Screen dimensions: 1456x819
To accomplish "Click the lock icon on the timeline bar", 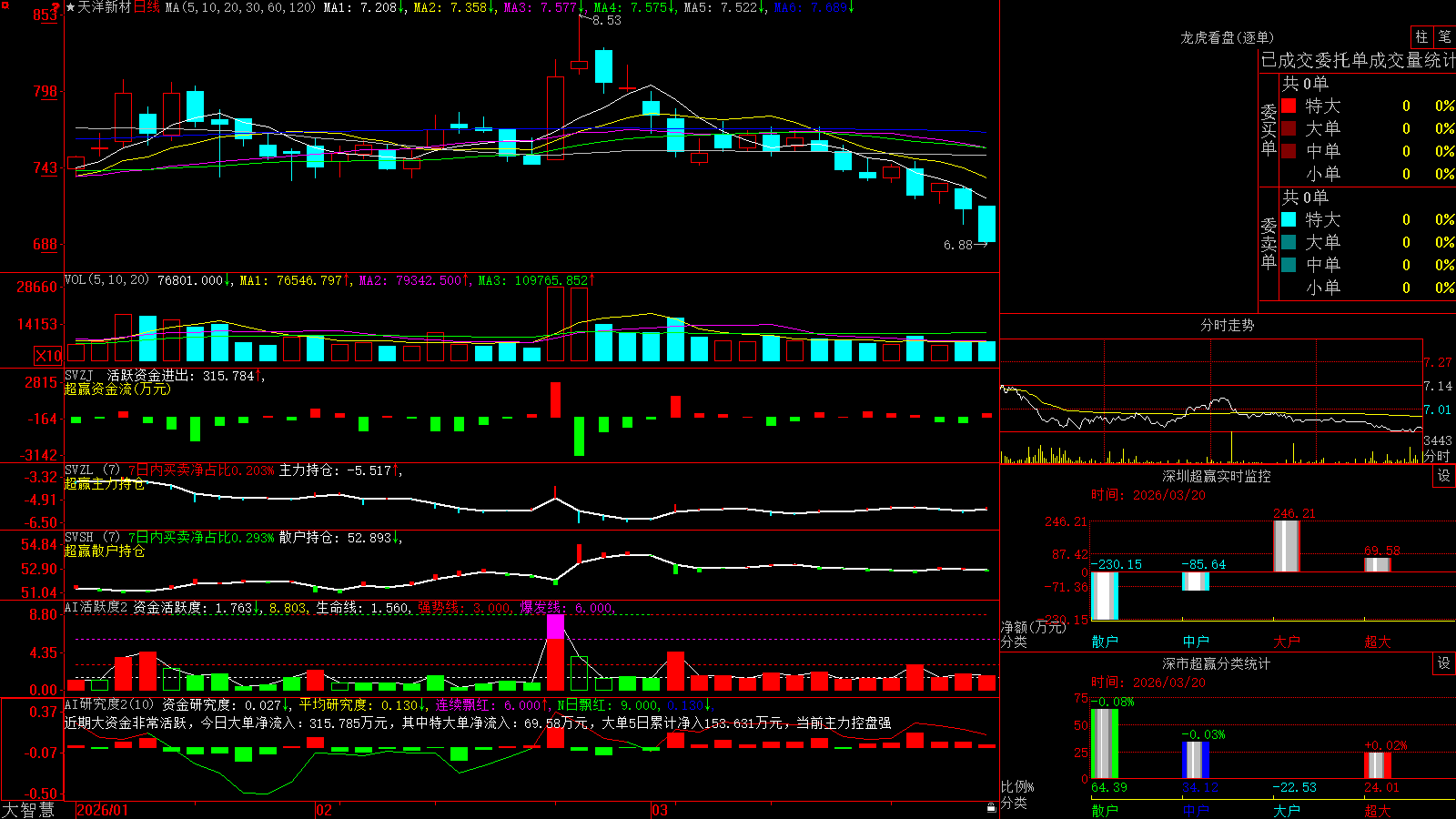I will click(x=992, y=808).
